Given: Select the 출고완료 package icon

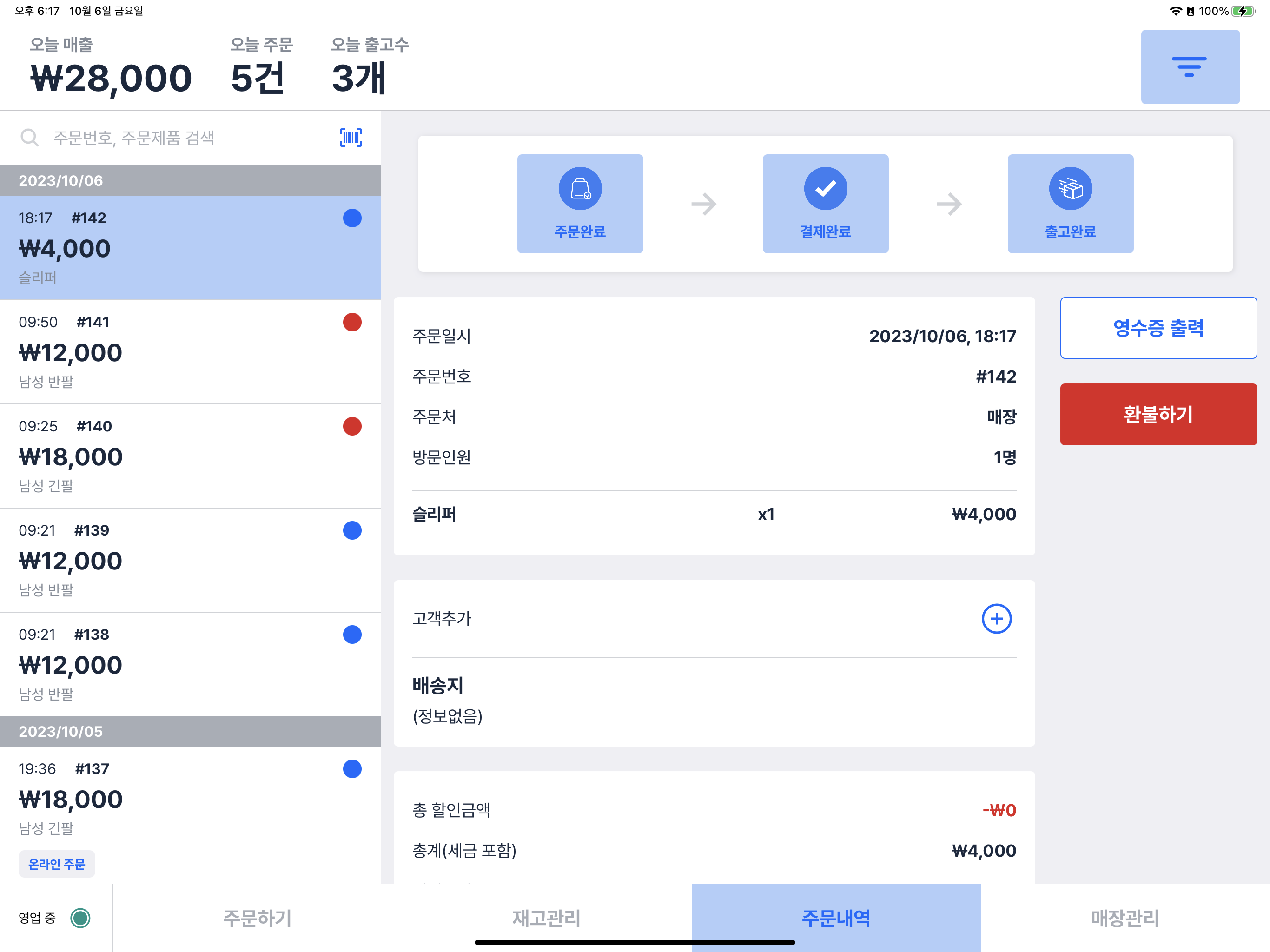Looking at the screenshot, I should tap(1070, 189).
